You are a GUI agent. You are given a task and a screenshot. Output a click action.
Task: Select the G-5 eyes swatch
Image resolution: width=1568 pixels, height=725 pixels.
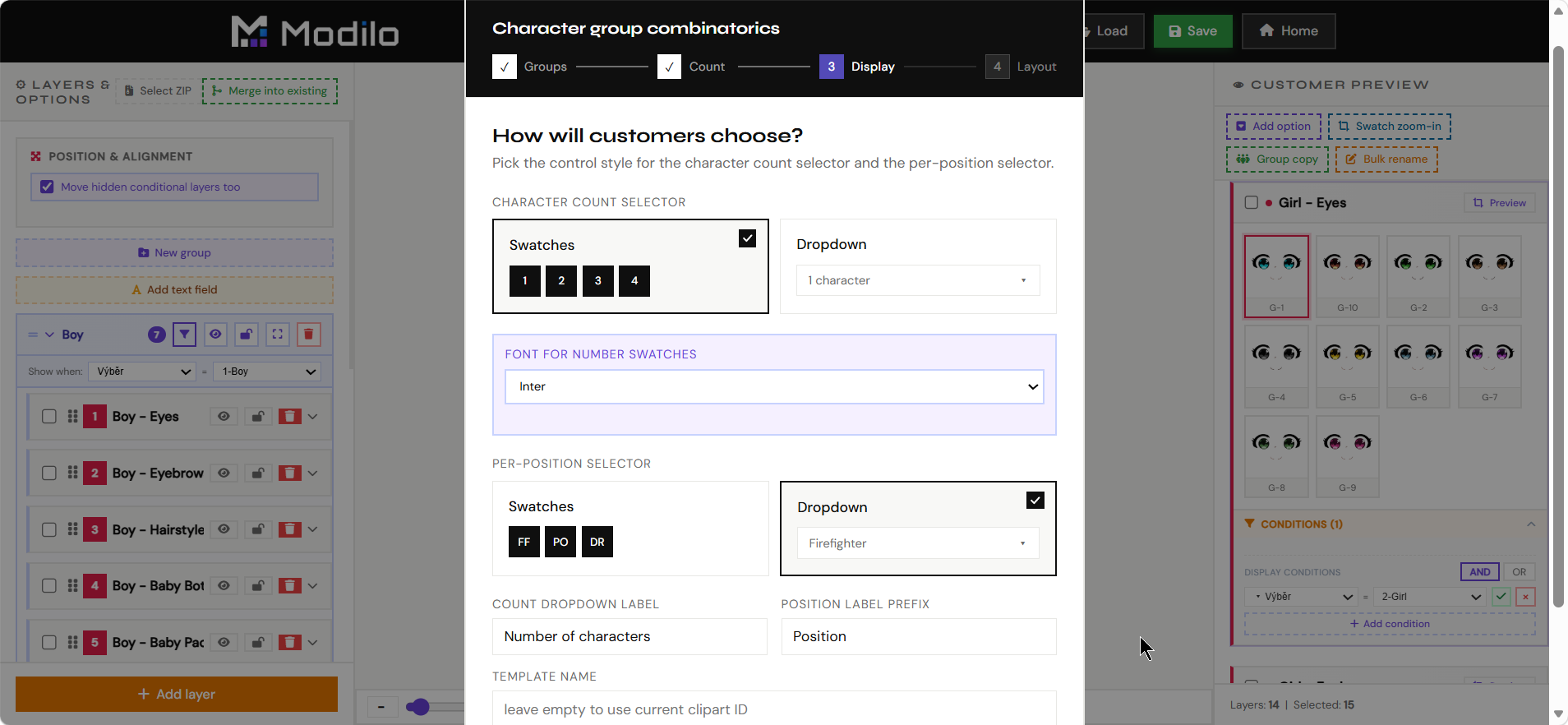coord(1348,367)
